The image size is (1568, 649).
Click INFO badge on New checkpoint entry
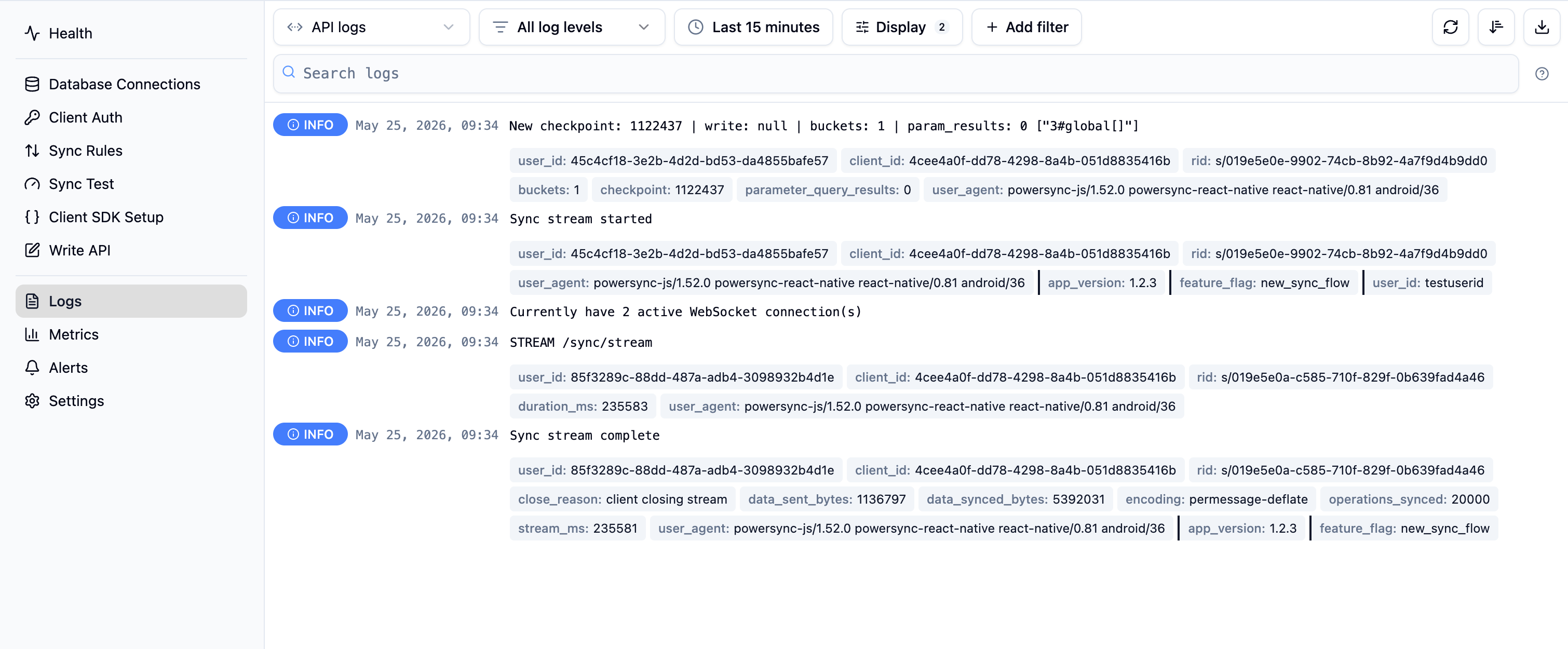coord(310,124)
